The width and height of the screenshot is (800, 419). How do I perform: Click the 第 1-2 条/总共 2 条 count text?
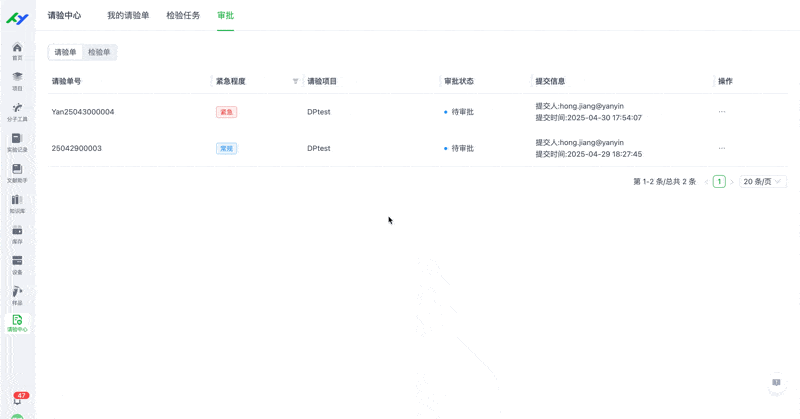(665, 182)
